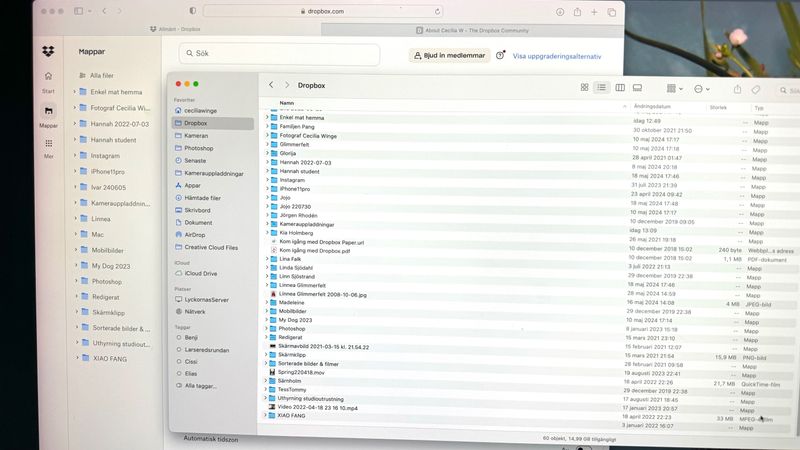Screen dimensions: 800x450
Task: Click the Finder tags icon
Action: click(x=756, y=90)
